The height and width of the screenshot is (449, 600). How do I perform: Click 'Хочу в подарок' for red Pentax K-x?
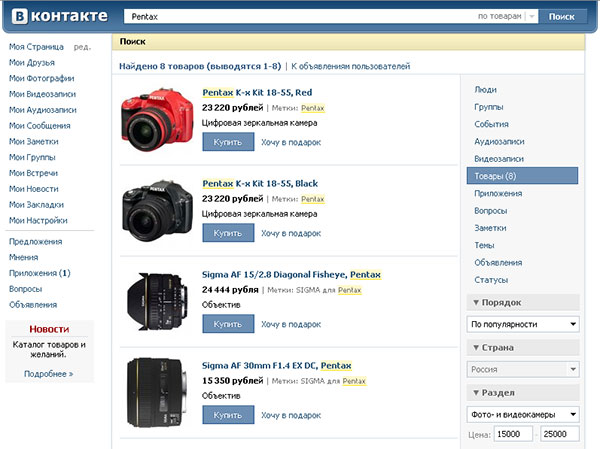pos(291,142)
